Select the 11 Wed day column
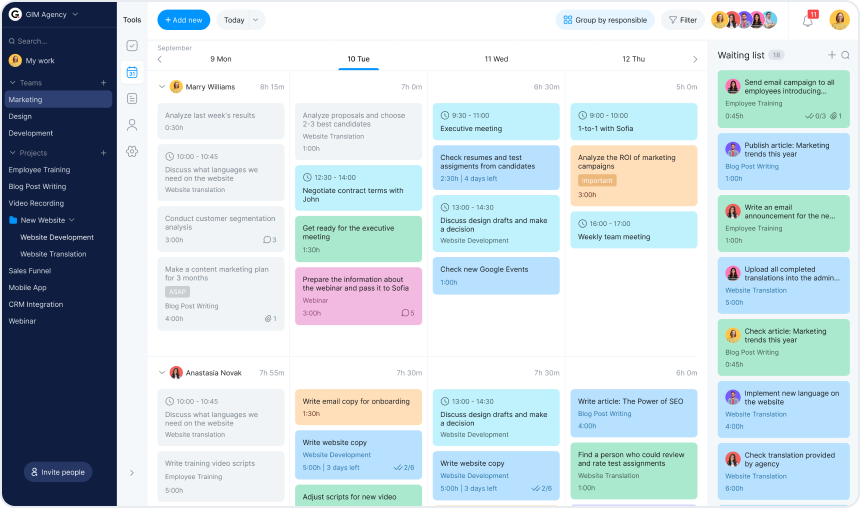The width and height of the screenshot is (860, 508). 496,59
